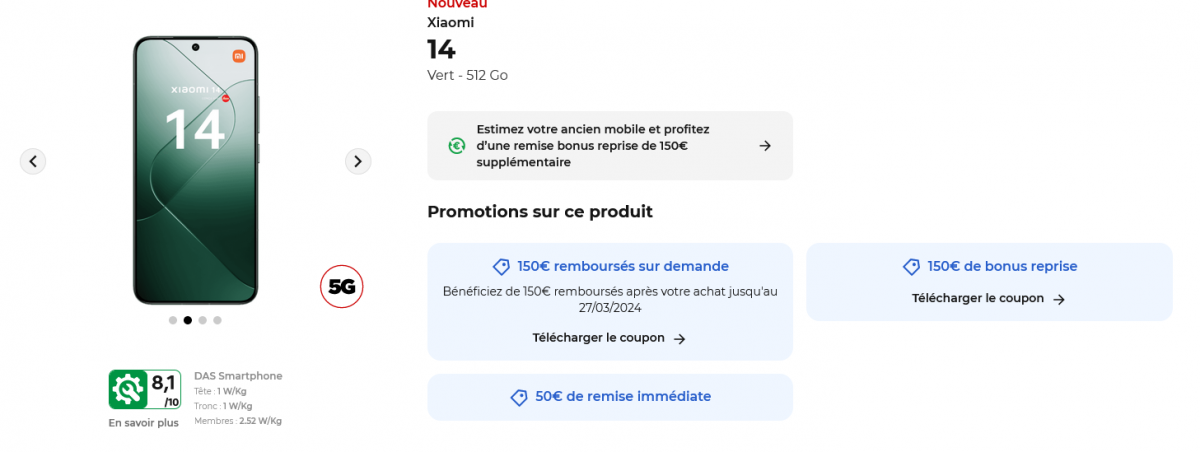Click the 150€ bonus reprise tag icon
The image size is (1200, 452).
point(911,267)
